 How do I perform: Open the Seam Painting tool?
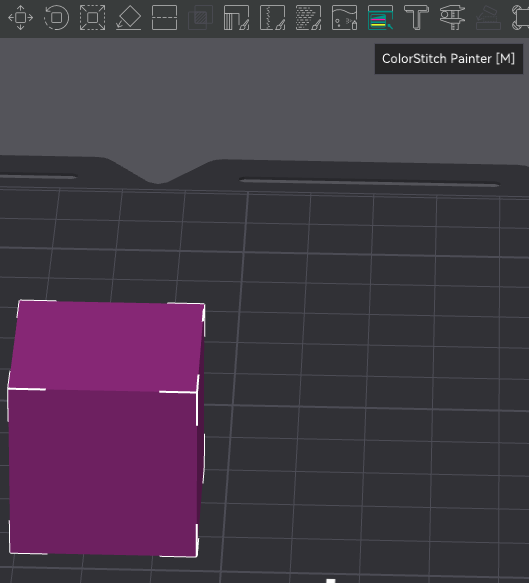pos(272,17)
